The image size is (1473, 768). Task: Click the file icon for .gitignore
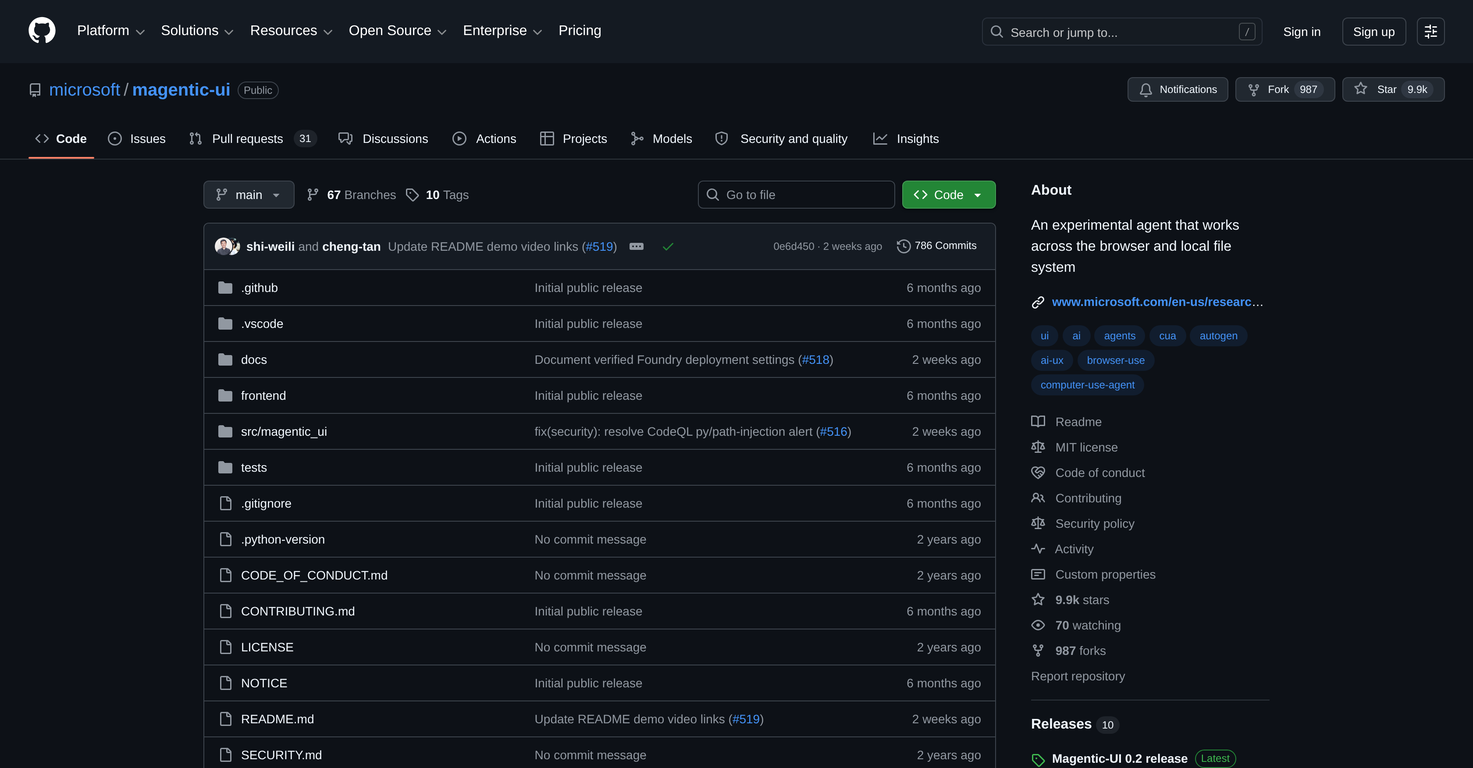tap(225, 504)
